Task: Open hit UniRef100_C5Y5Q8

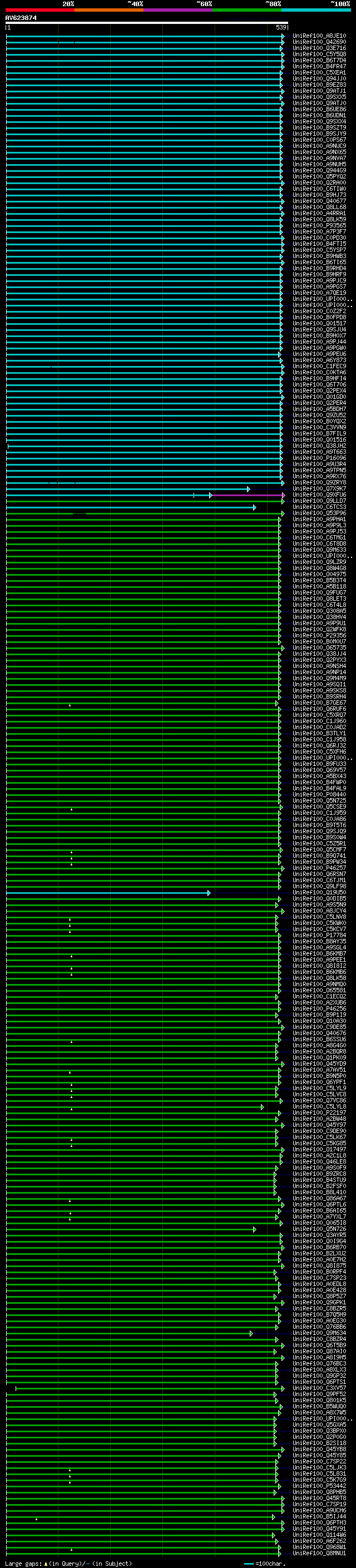Action: point(319,54)
